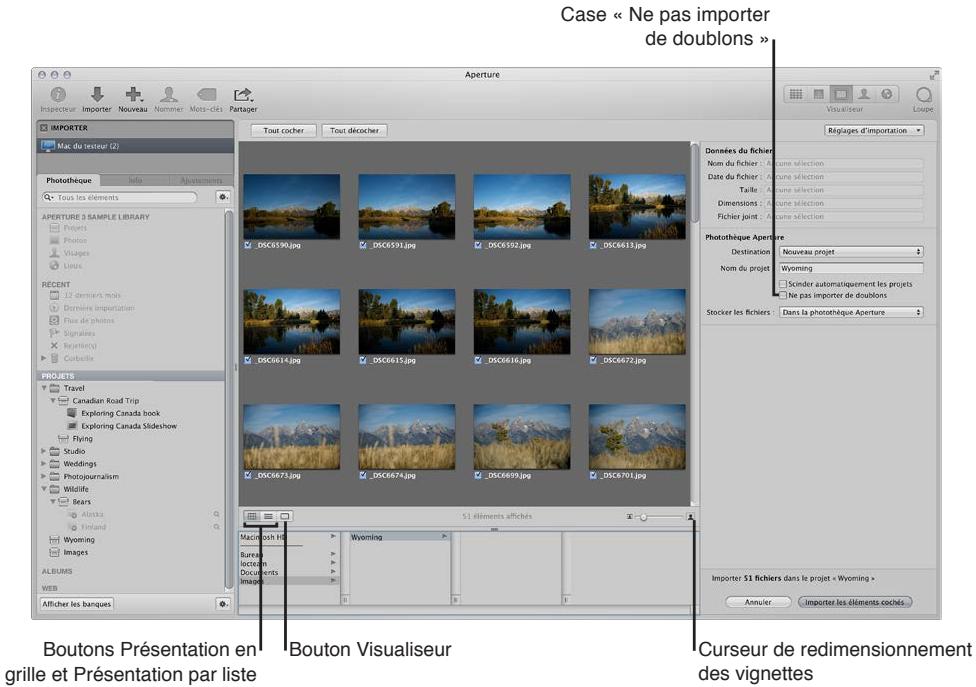Uncheck _DSC6701.jpg checkbox

click(593, 475)
